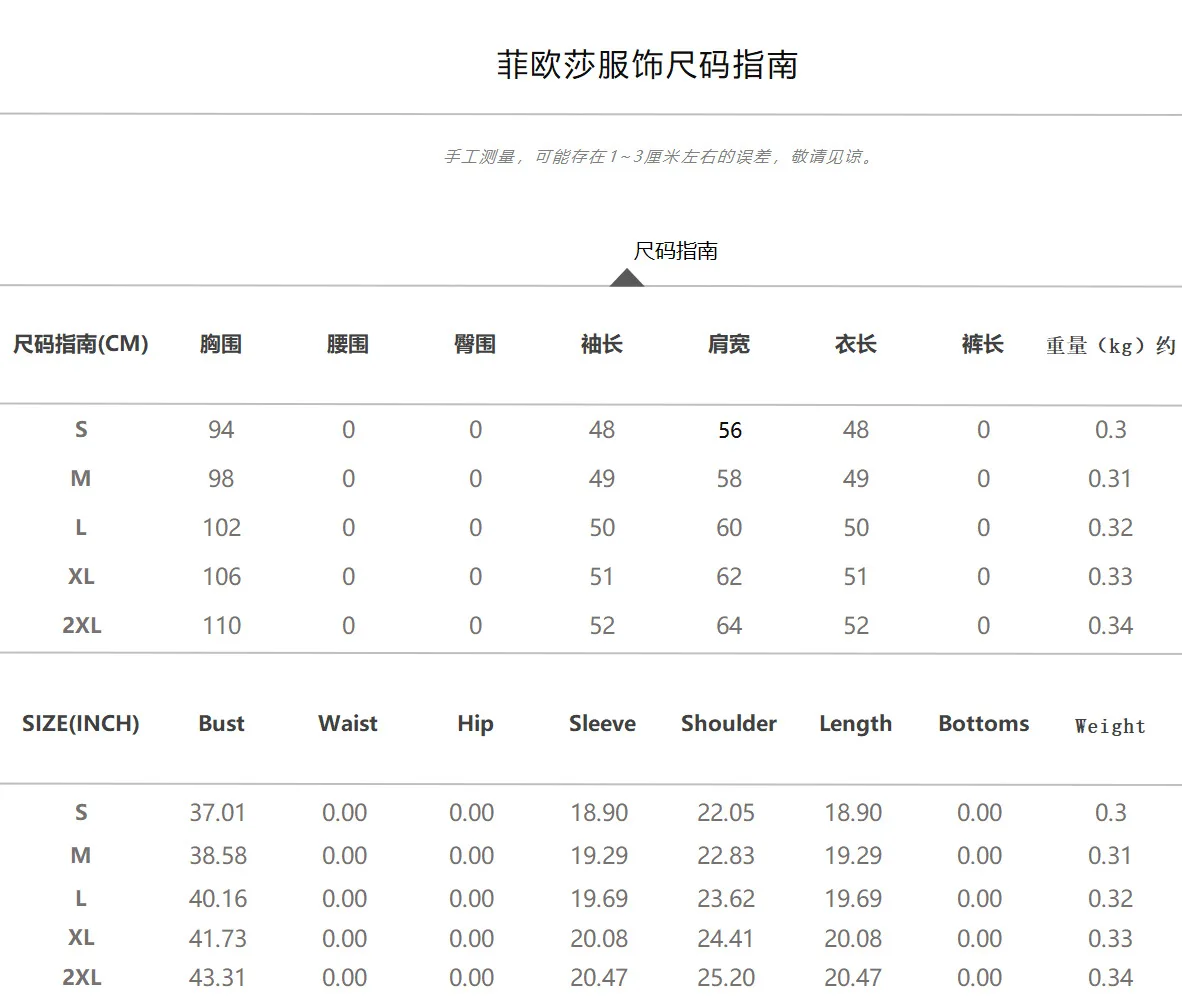The height and width of the screenshot is (1005, 1182).
Task: Select the 尺码指南(CM) table header
Action: point(81,344)
